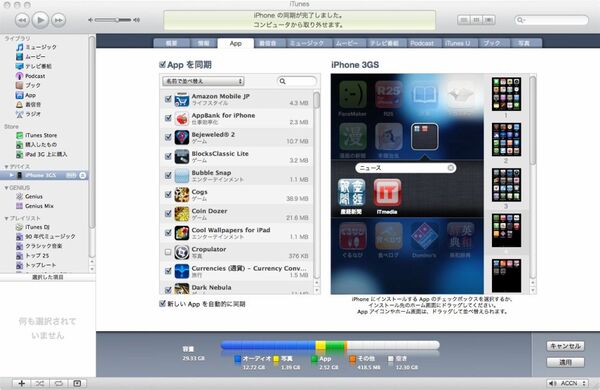
Task: Uncheck Bubble Snap checkbox
Action: (168, 176)
